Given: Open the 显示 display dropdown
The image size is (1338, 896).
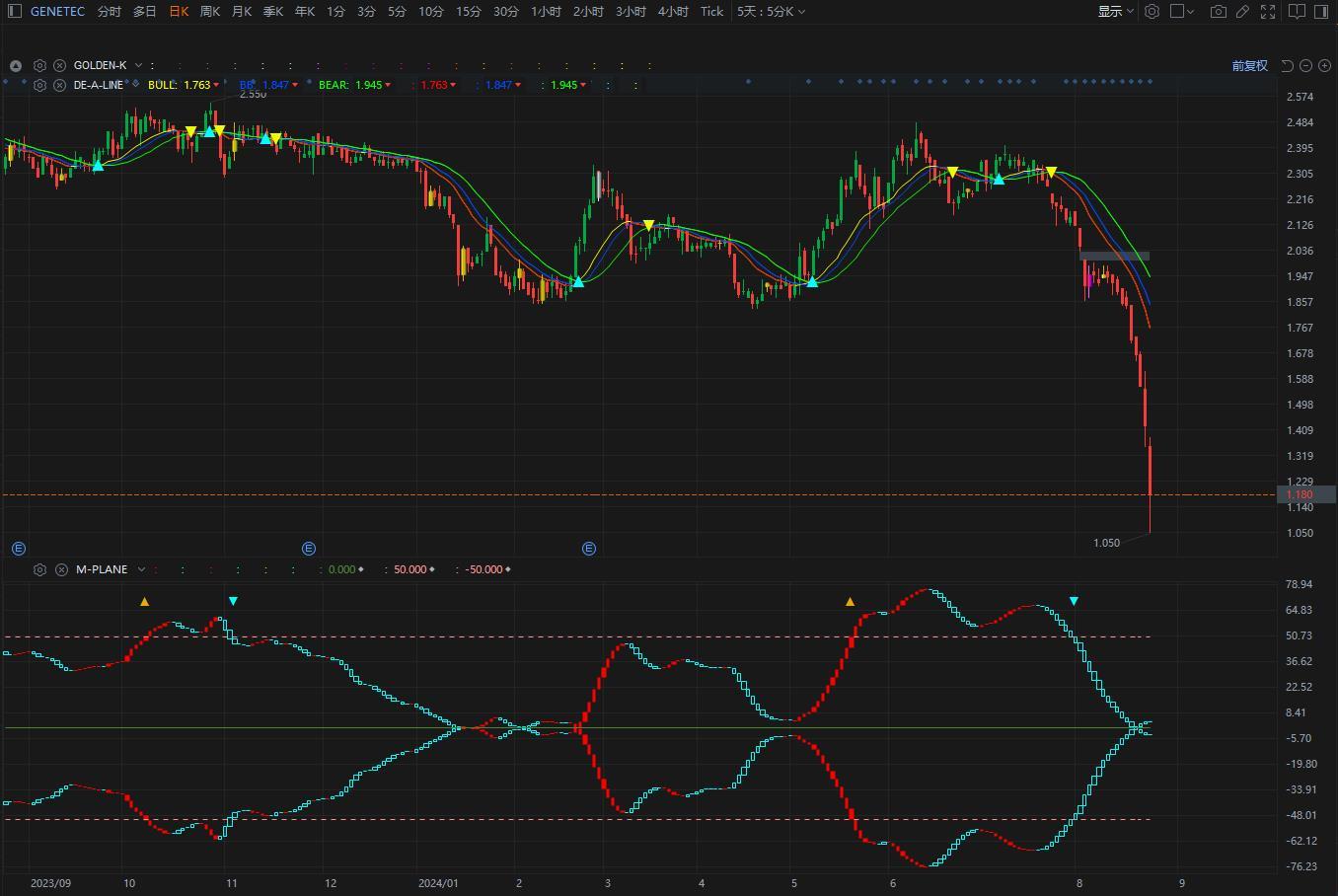Looking at the screenshot, I should (x=1116, y=11).
